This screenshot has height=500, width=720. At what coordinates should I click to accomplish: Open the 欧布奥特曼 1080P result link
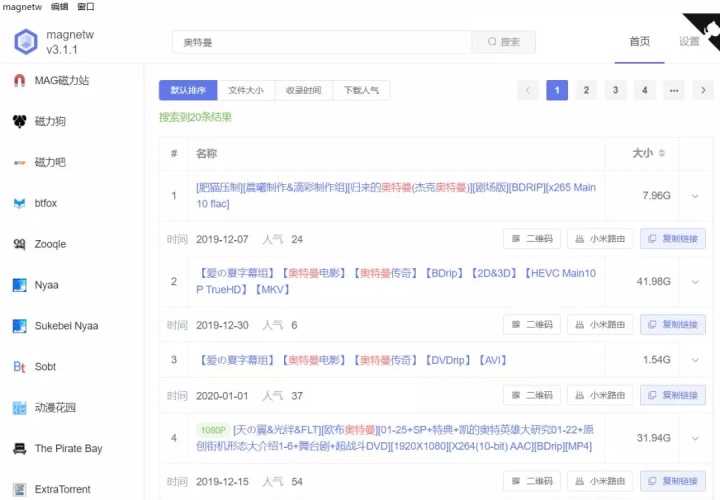coord(396,438)
